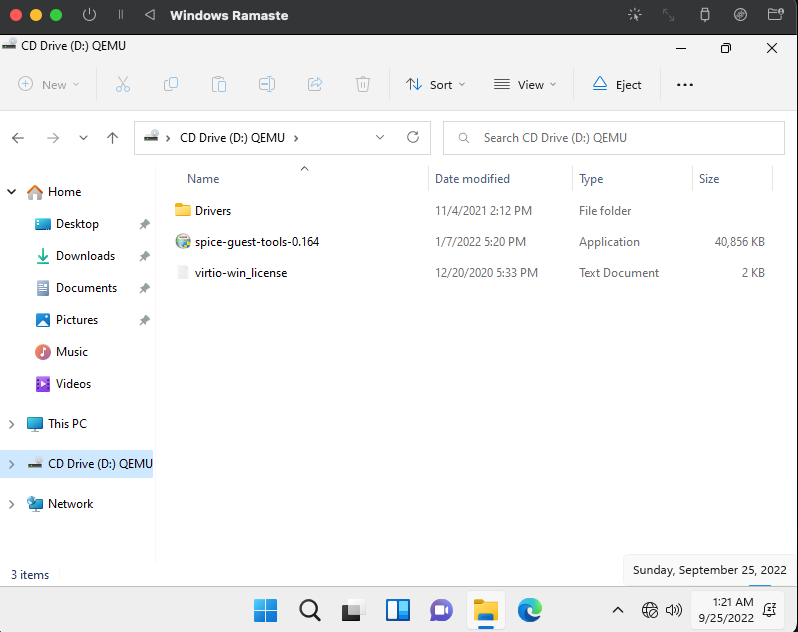The image size is (798, 632).
Task: Click the UTM resize display icon
Action: click(668, 15)
